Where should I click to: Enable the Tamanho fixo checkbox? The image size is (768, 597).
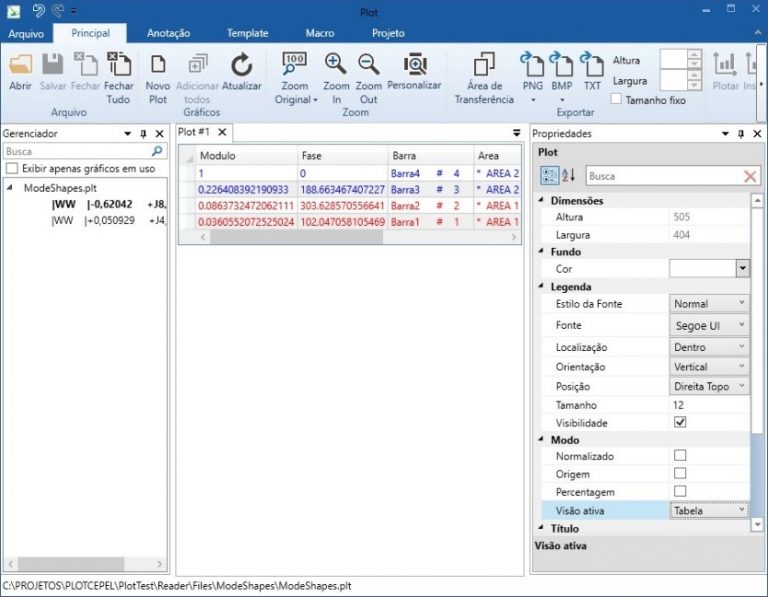(617, 100)
